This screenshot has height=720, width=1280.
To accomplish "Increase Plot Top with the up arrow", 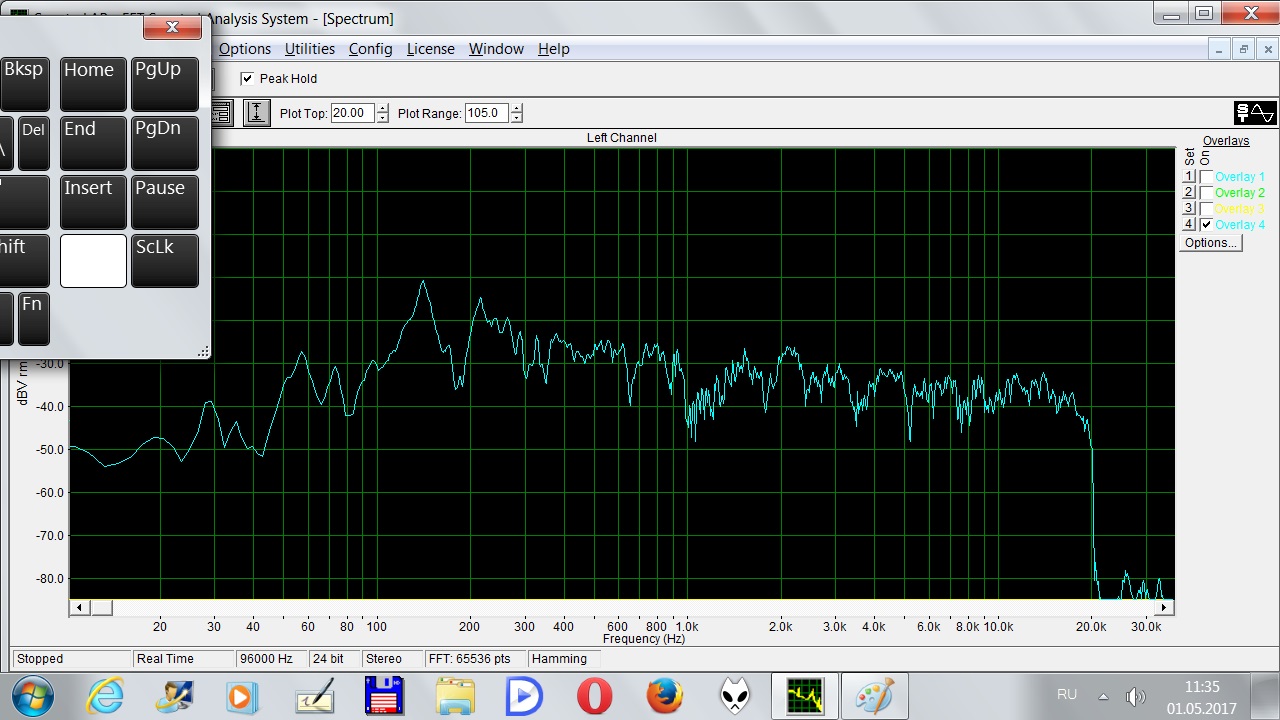I will pos(382,108).
